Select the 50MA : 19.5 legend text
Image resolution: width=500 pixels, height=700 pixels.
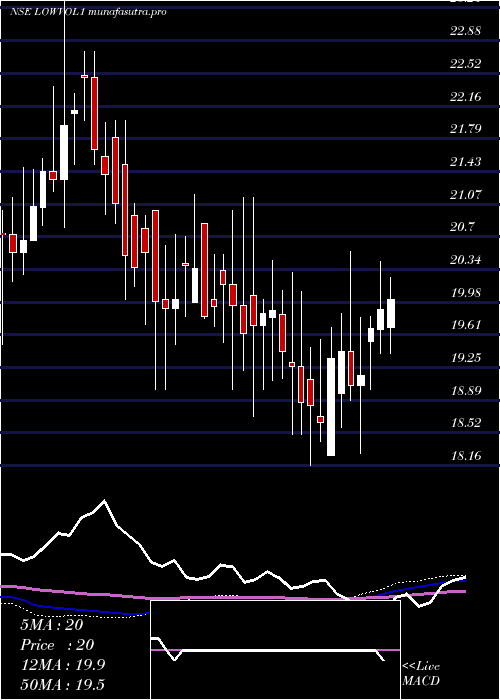pos(63,684)
